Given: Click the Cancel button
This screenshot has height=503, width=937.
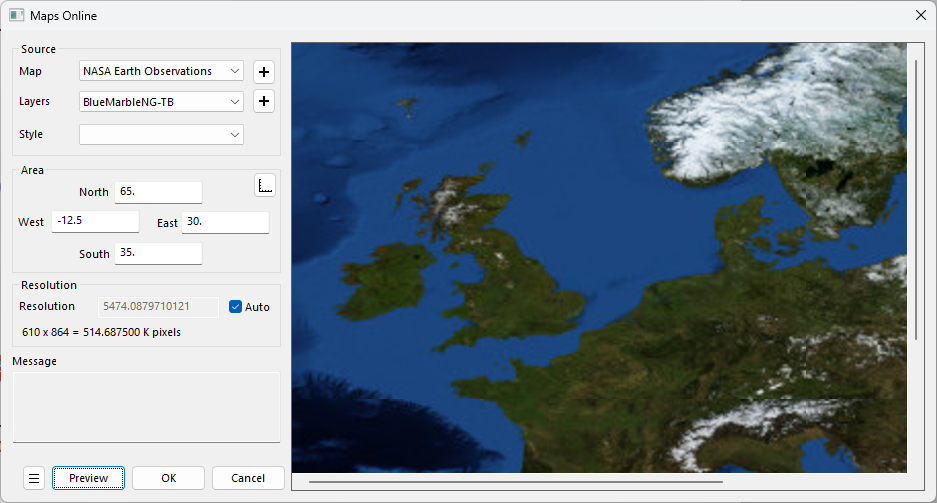Looking at the screenshot, I should (248, 478).
